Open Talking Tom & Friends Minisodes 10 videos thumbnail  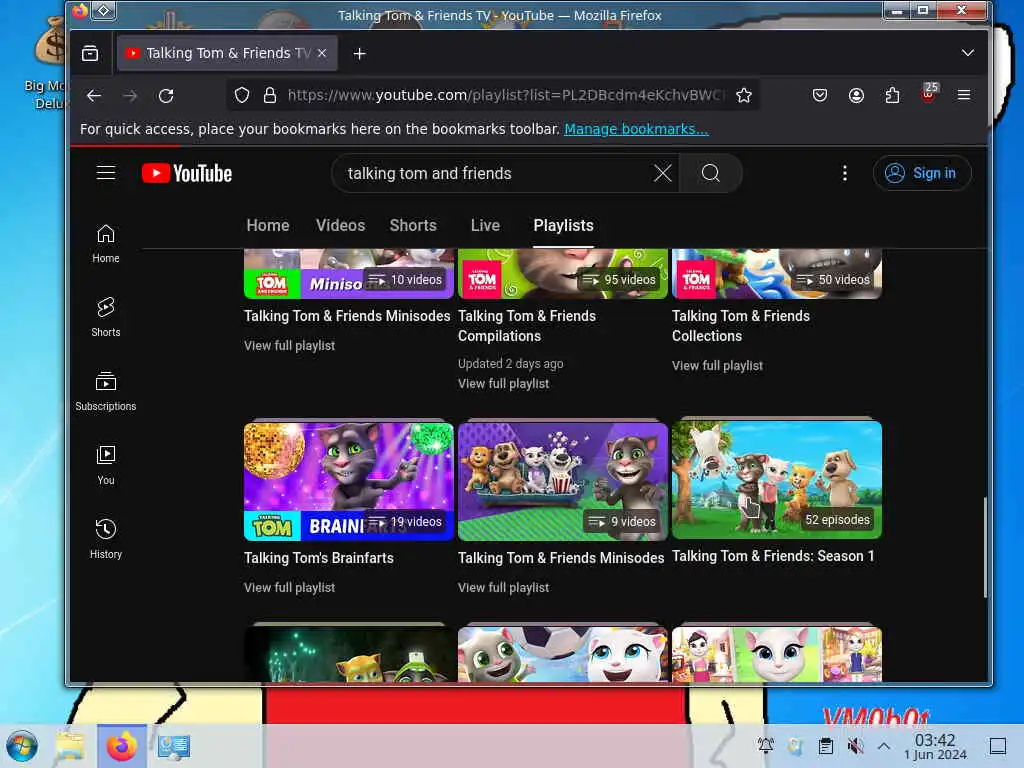coord(349,274)
